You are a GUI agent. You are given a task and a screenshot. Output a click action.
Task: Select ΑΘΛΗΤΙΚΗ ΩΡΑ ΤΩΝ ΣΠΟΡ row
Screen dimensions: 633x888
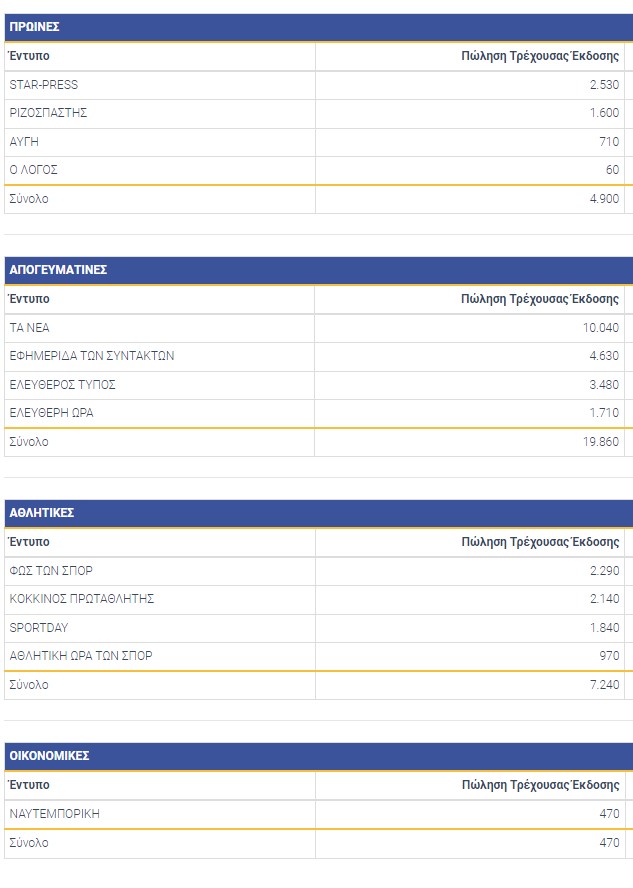(81, 656)
